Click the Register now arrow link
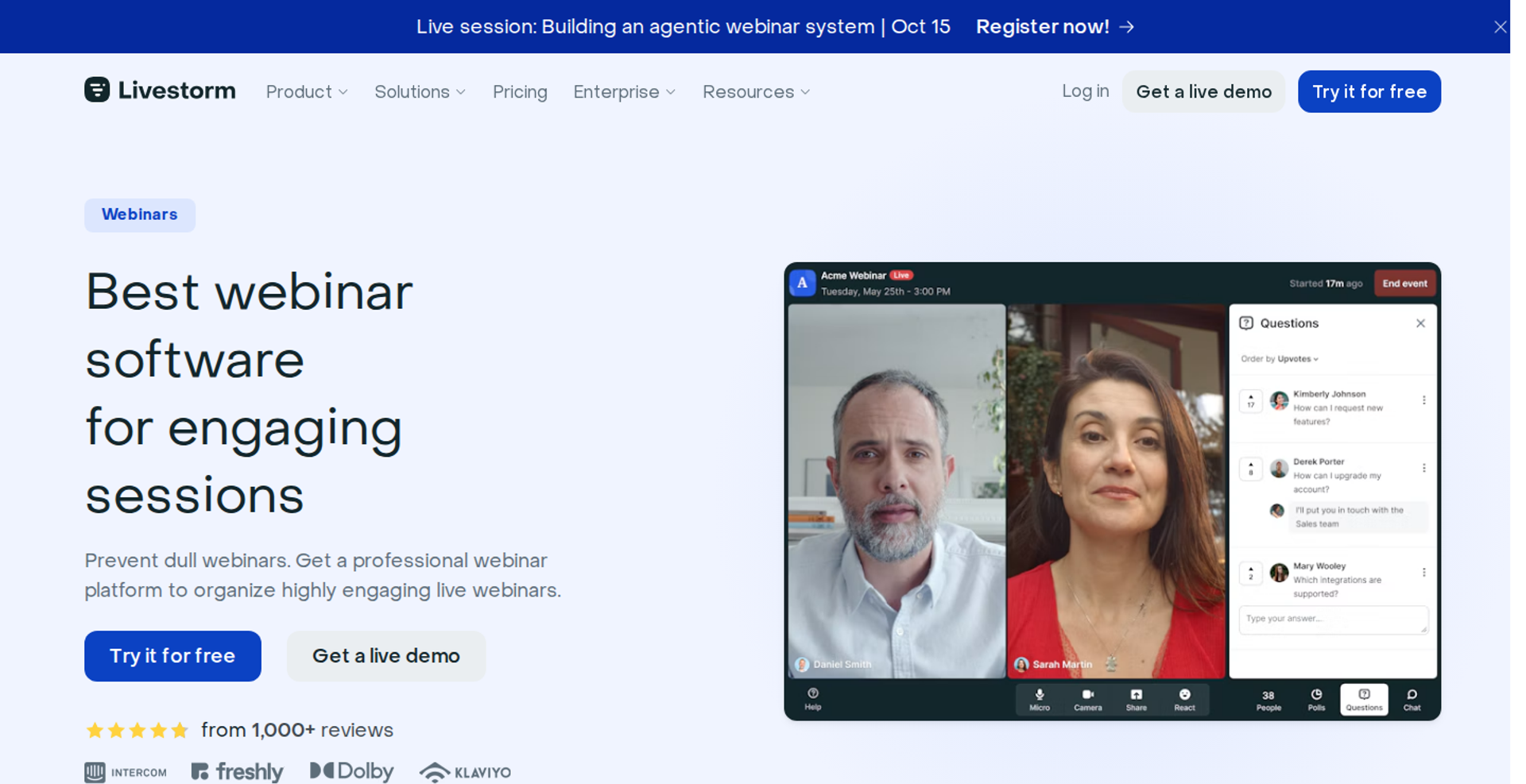1526x784 pixels. pos(1055,27)
